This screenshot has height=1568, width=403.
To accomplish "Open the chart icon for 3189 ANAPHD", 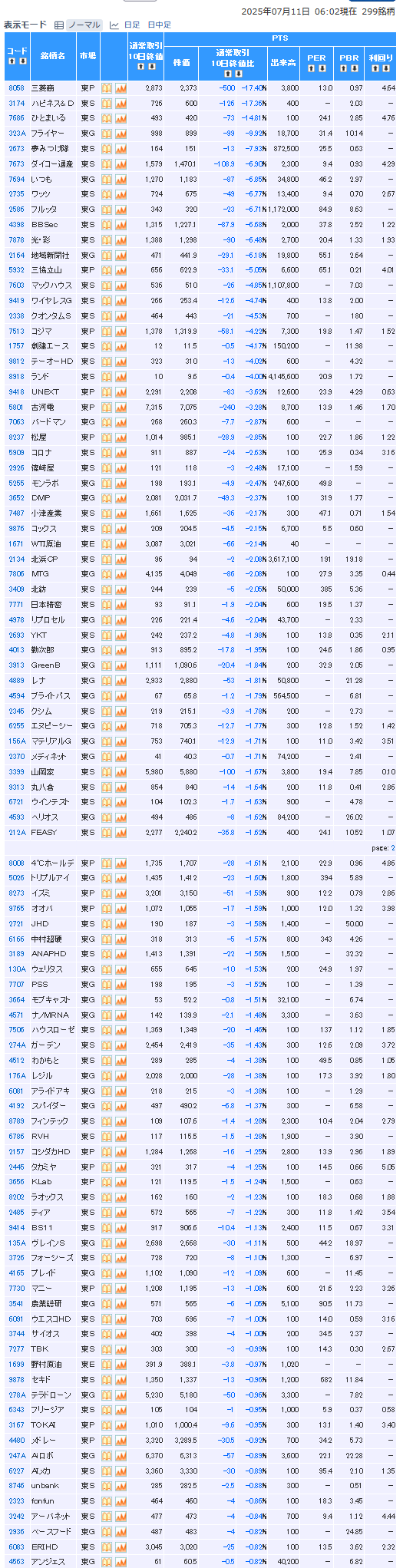I will 121,954.
